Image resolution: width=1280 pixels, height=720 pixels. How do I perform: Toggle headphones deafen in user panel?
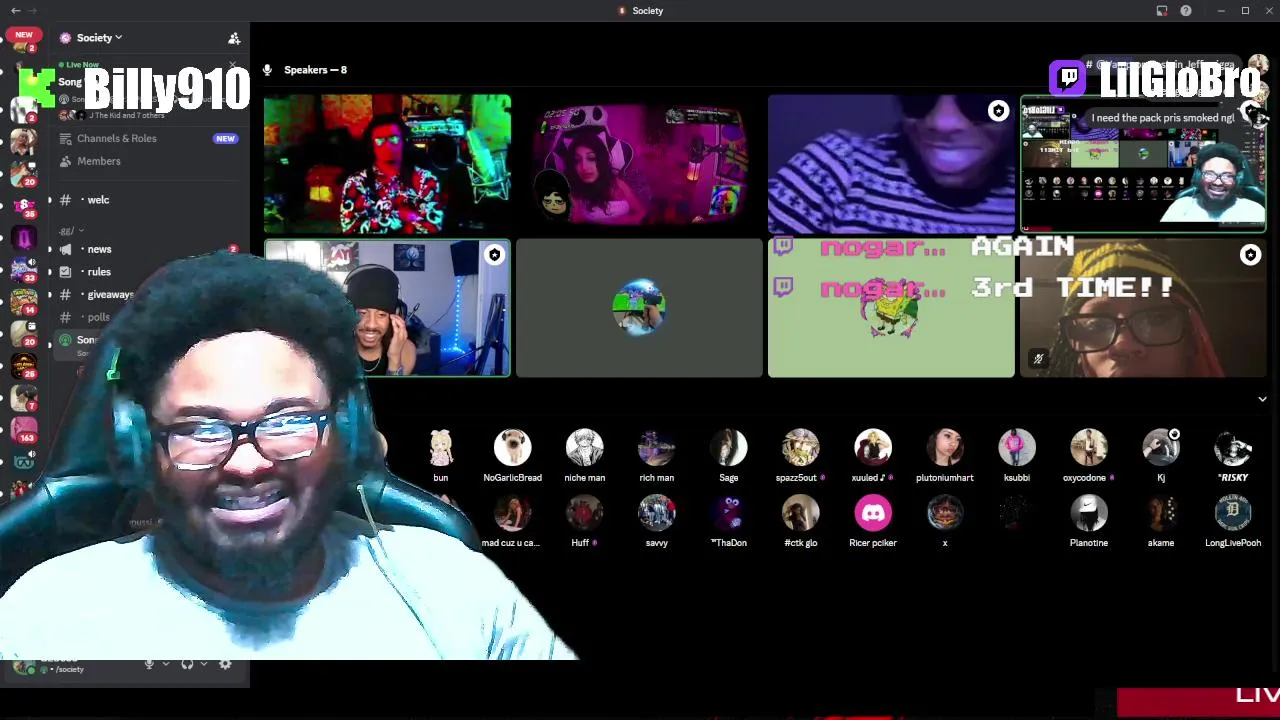[x=187, y=664]
